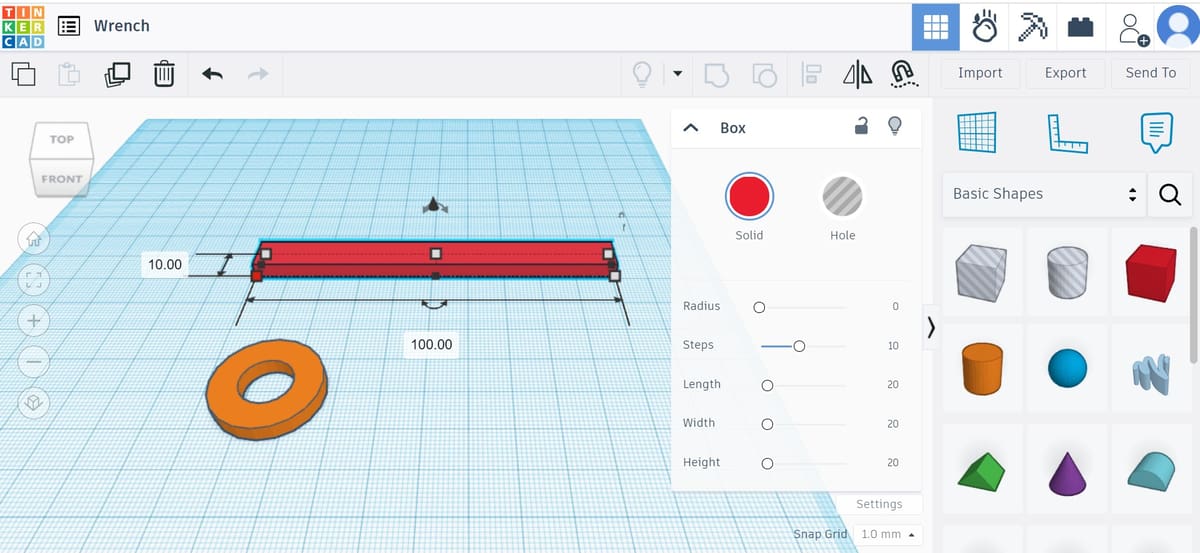The image size is (1200, 553).
Task: Collapse the Box inspector panel
Action: (690, 128)
